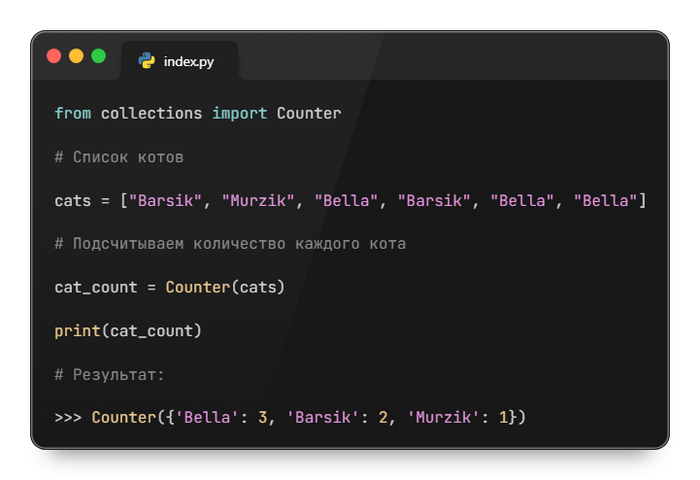Click the Python logo icon in tab

(147, 60)
